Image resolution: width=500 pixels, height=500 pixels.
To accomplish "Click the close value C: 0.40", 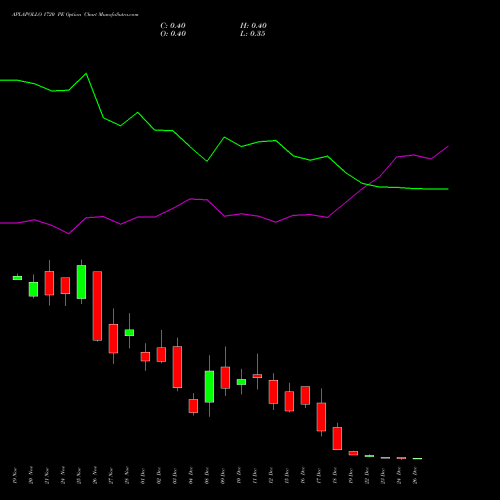I will (x=173, y=26).
